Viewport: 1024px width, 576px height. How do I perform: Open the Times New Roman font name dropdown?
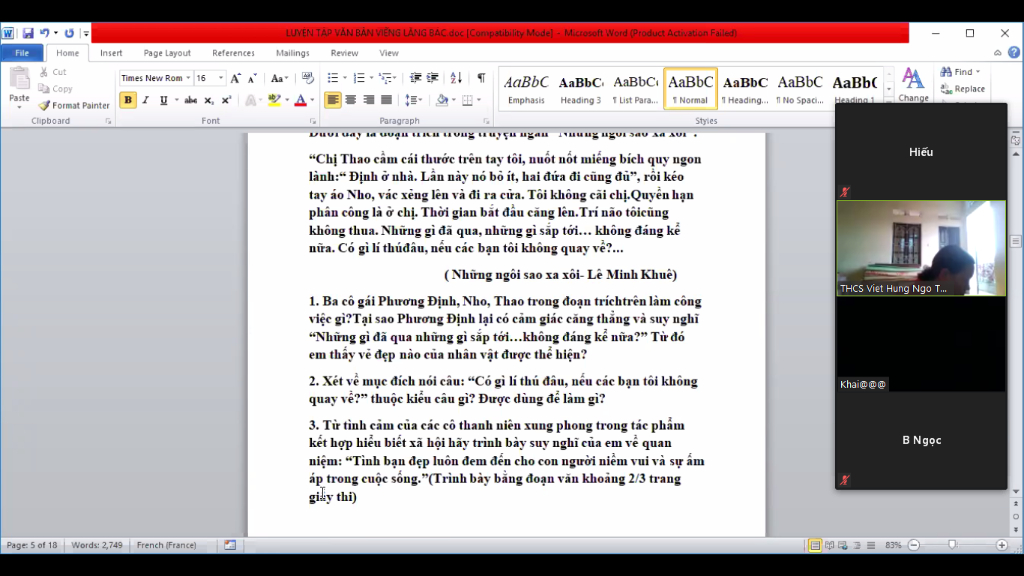click(188, 78)
